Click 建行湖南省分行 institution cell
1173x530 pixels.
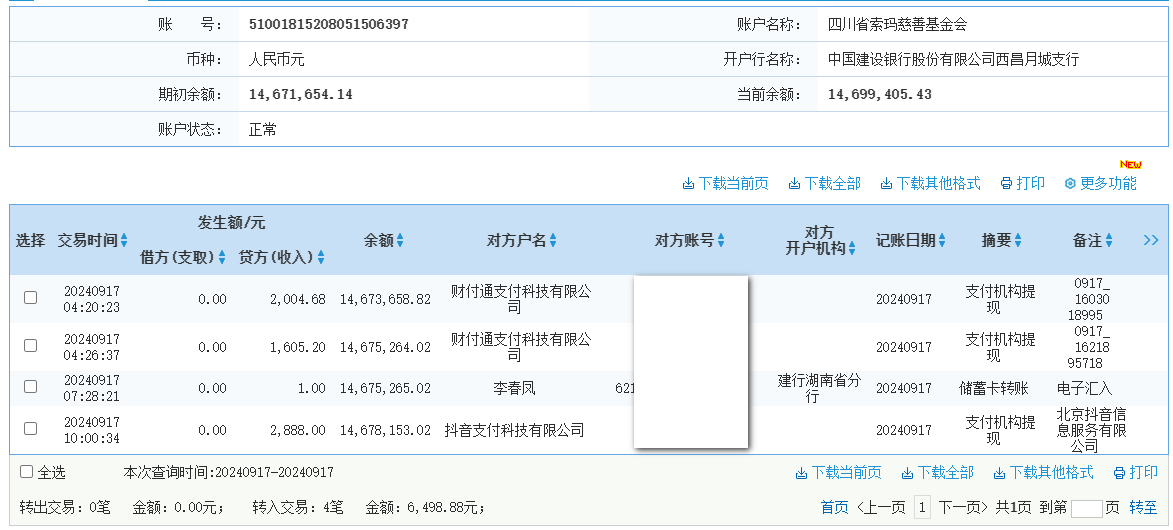(x=819, y=389)
